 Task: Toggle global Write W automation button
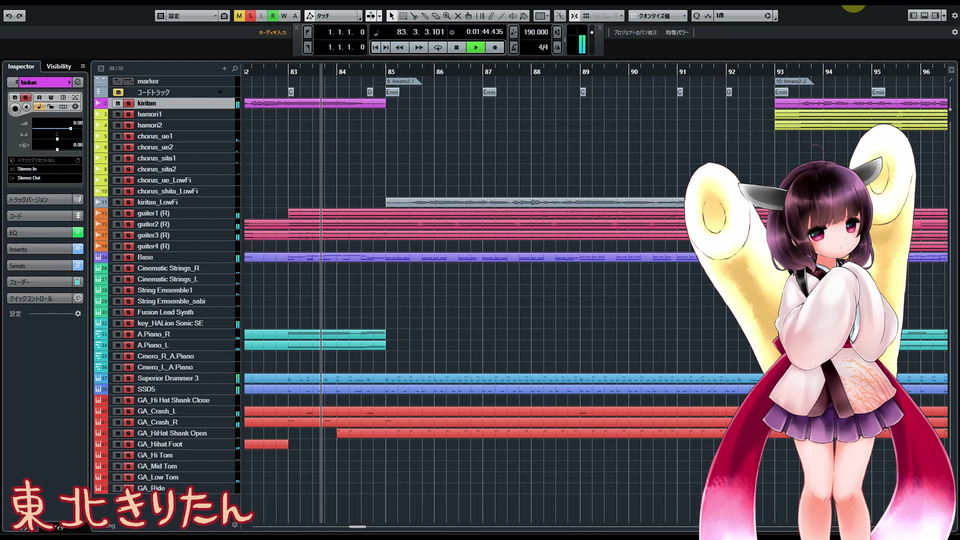click(283, 16)
